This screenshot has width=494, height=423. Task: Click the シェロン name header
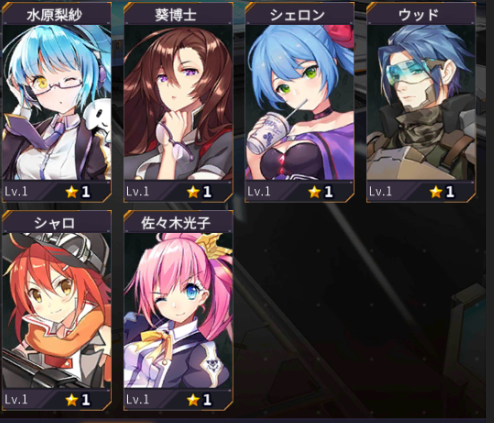(x=300, y=15)
